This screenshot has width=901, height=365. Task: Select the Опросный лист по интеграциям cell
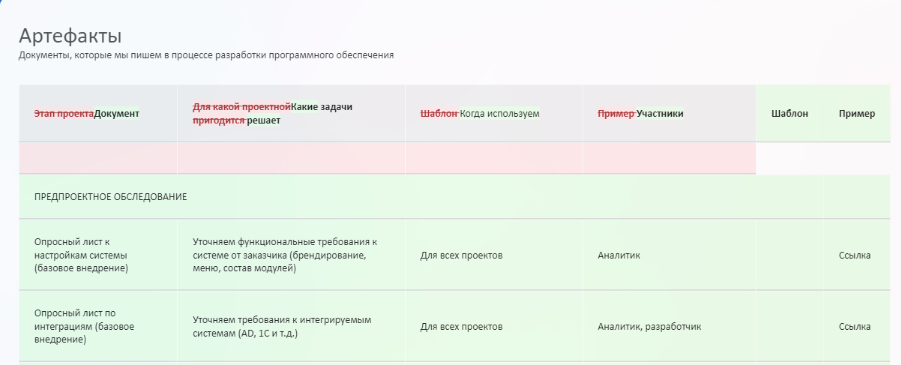(98, 326)
